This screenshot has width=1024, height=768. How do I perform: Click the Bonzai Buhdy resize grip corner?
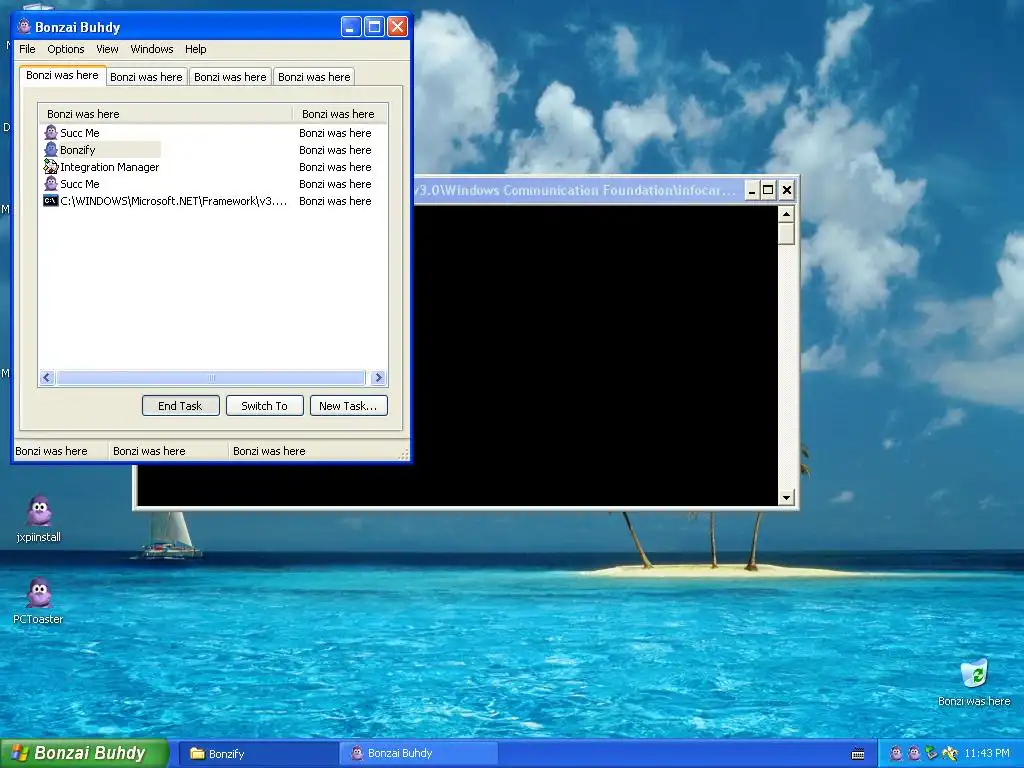click(x=404, y=453)
